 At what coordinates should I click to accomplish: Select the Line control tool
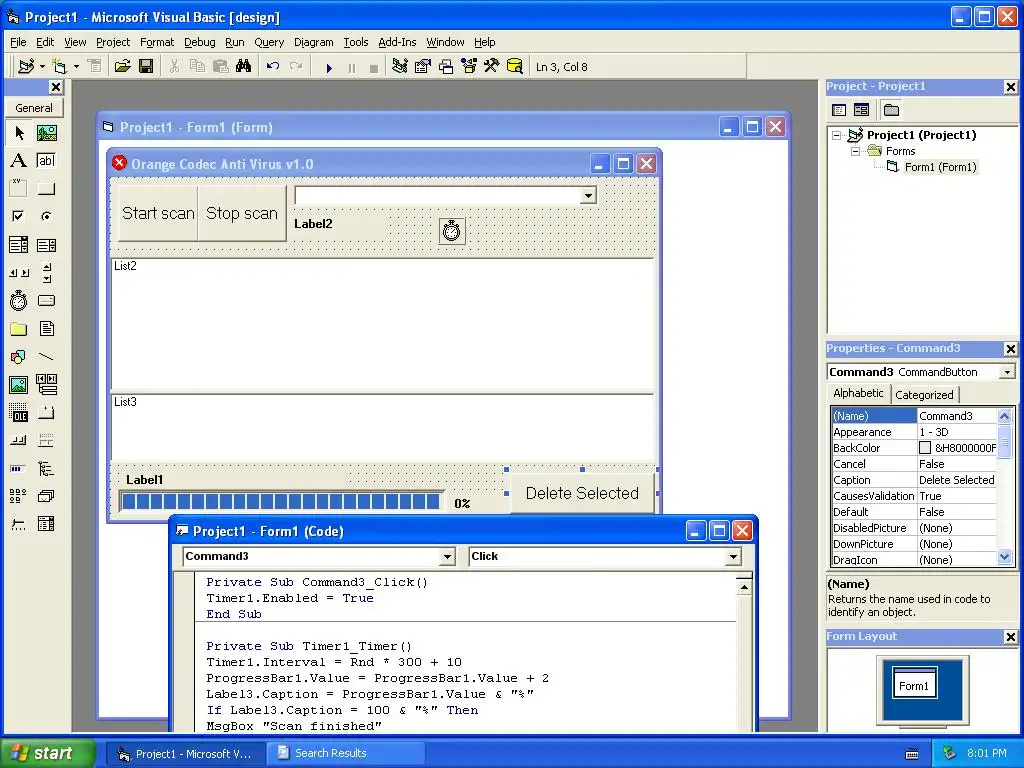click(x=46, y=357)
